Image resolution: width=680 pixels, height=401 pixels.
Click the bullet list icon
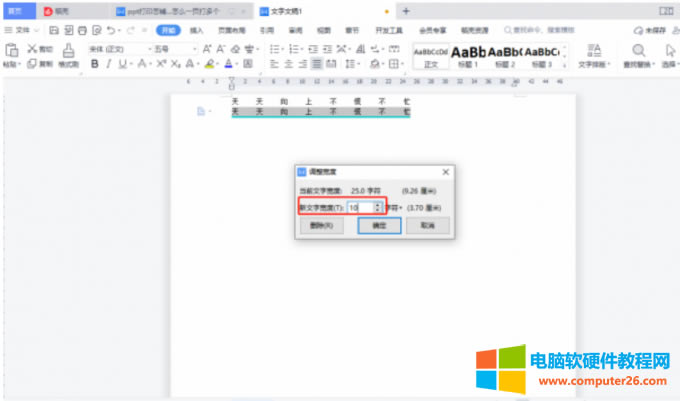275,49
